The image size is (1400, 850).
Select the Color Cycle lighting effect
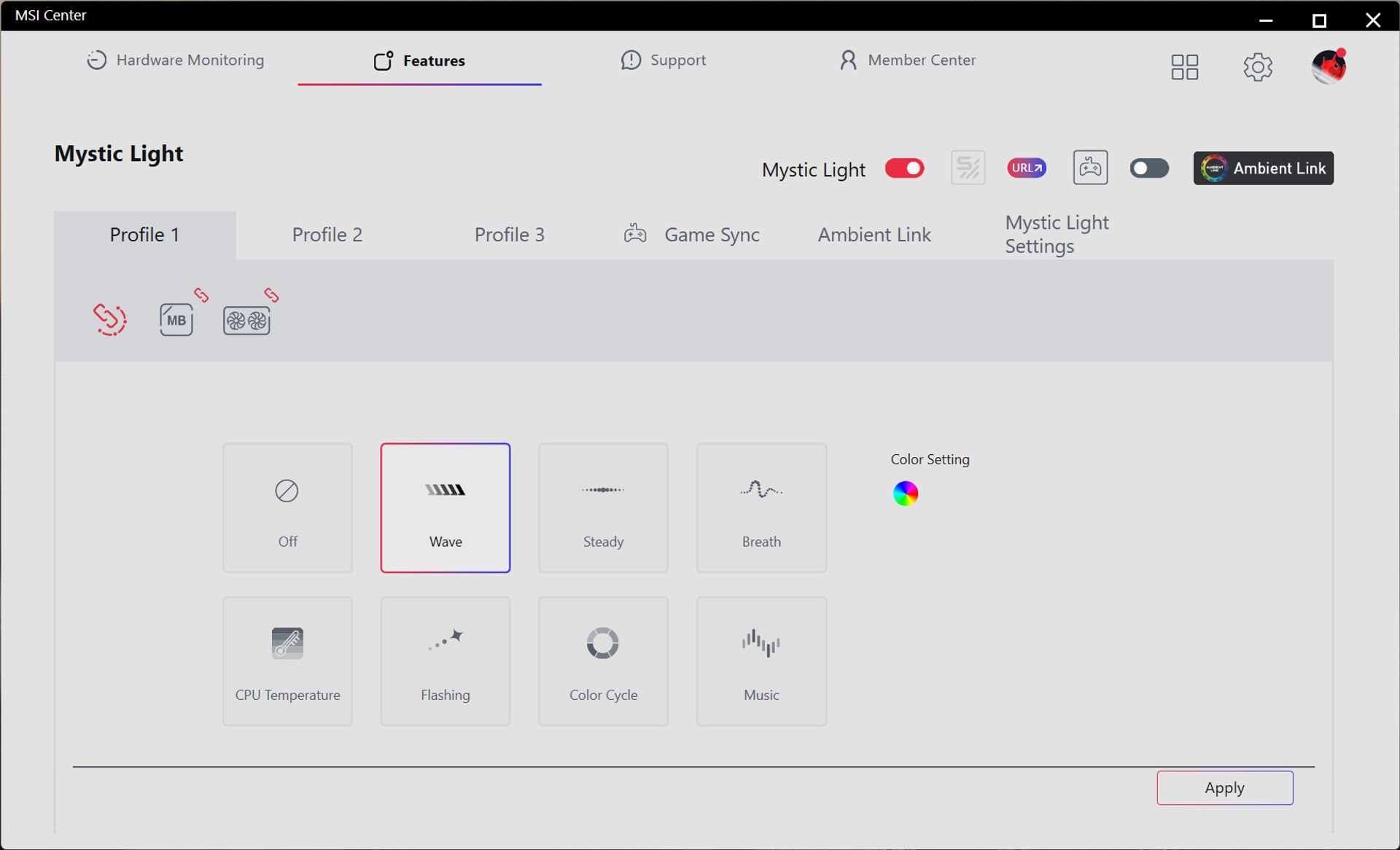(x=603, y=661)
